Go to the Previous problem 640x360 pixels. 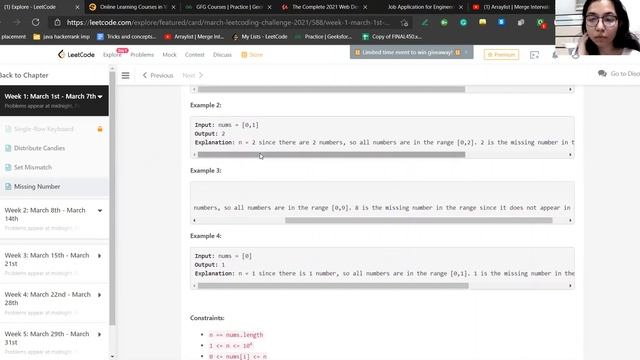[x=158, y=76]
